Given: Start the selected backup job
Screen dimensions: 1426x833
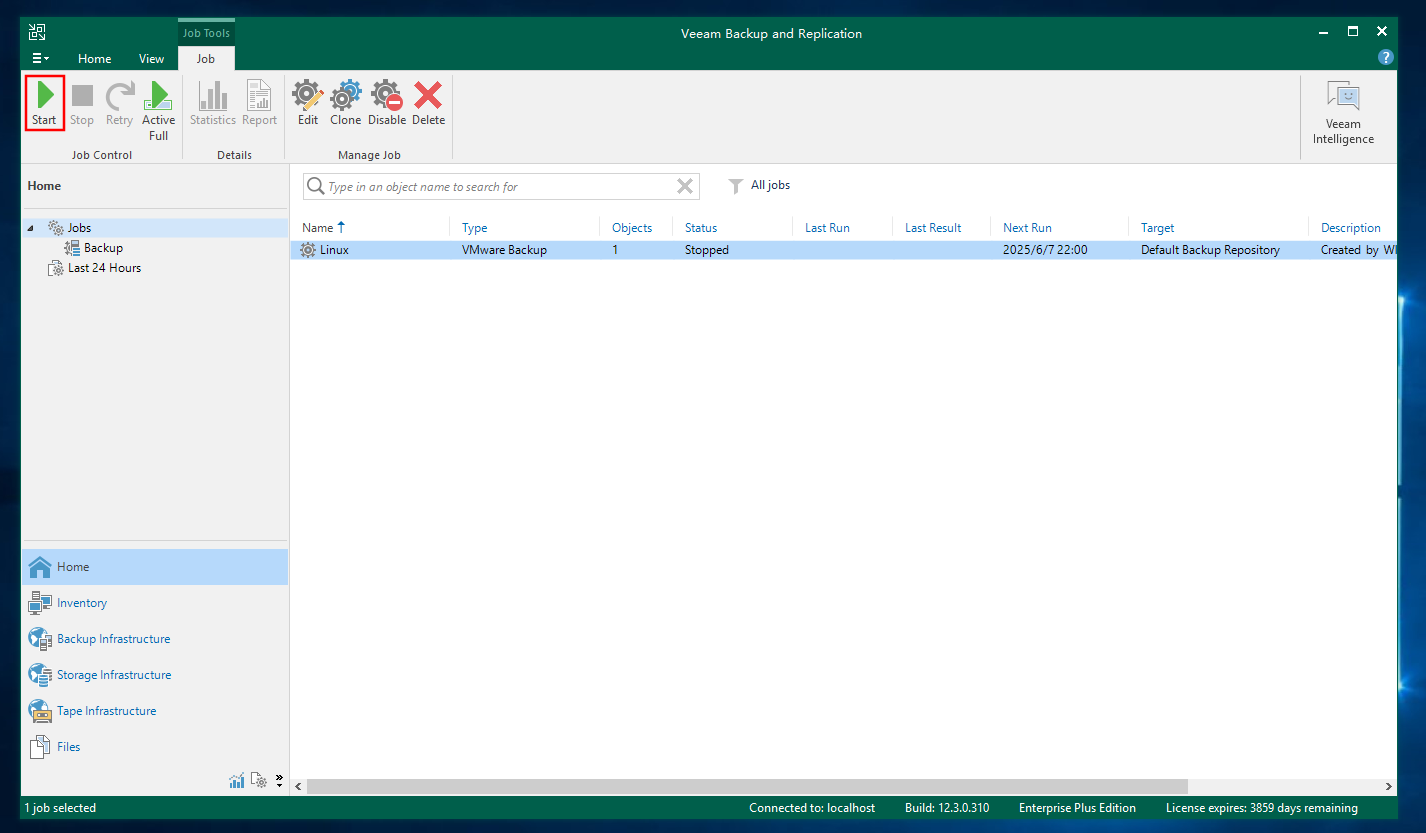Looking at the screenshot, I should click(44, 103).
